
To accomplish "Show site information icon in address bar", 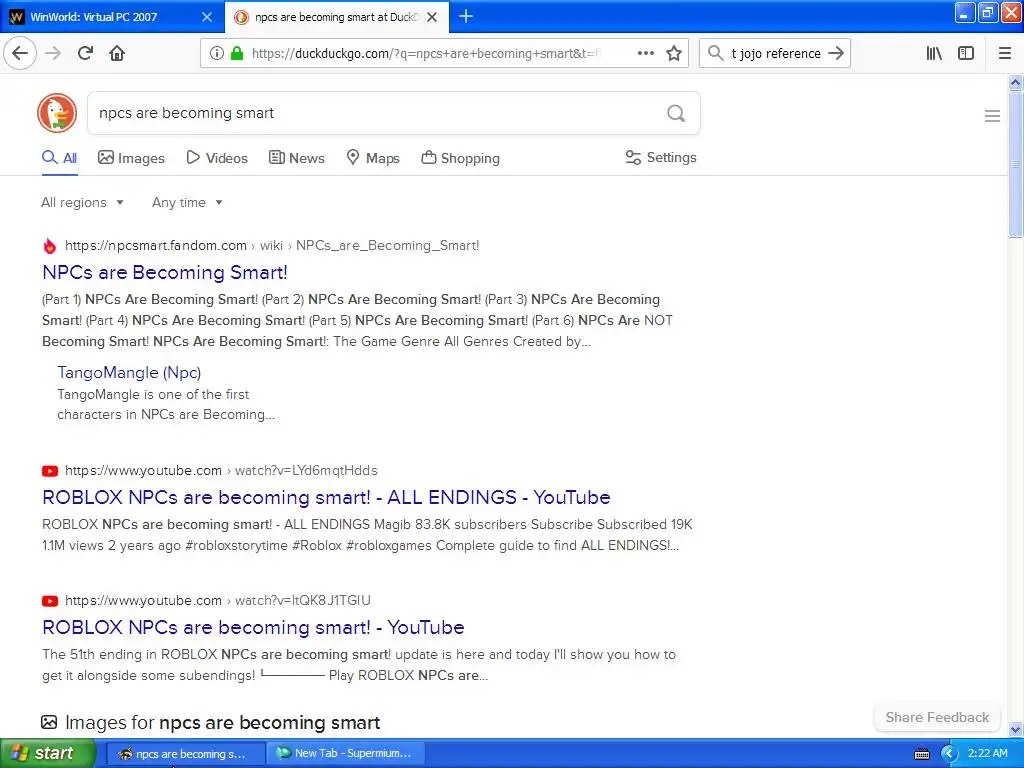I will (216, 53).
